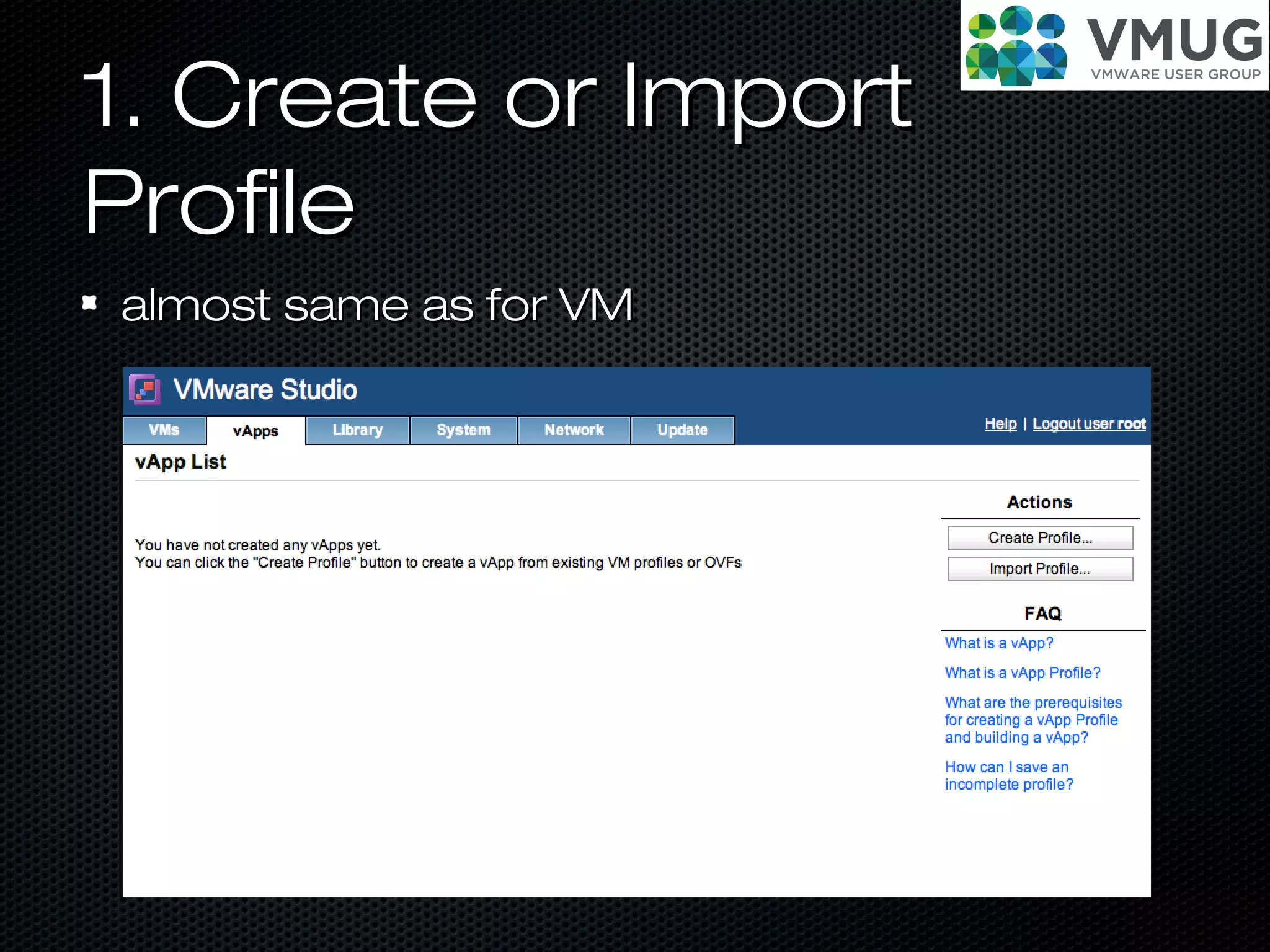The width and height of the screenshot is (1270, 952).
Task: Open the Network tab
Action: click(x=574, y=430)
